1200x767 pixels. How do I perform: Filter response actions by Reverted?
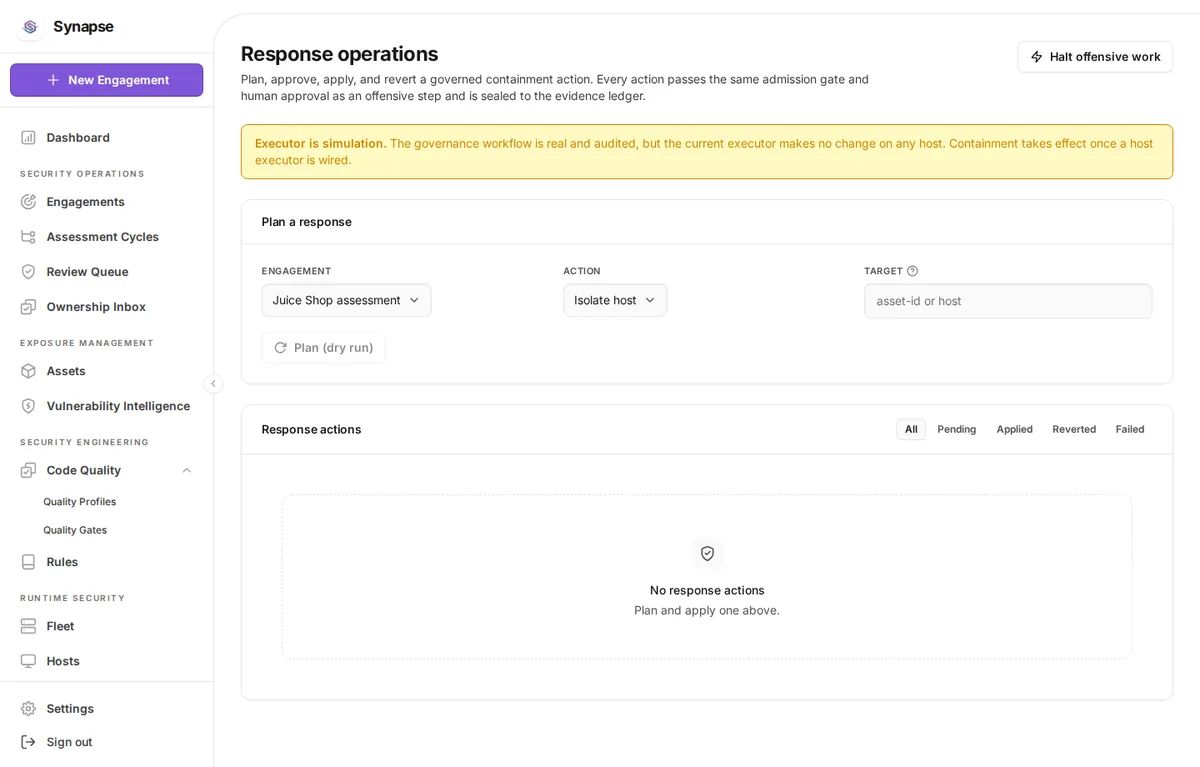point(1074,429)
